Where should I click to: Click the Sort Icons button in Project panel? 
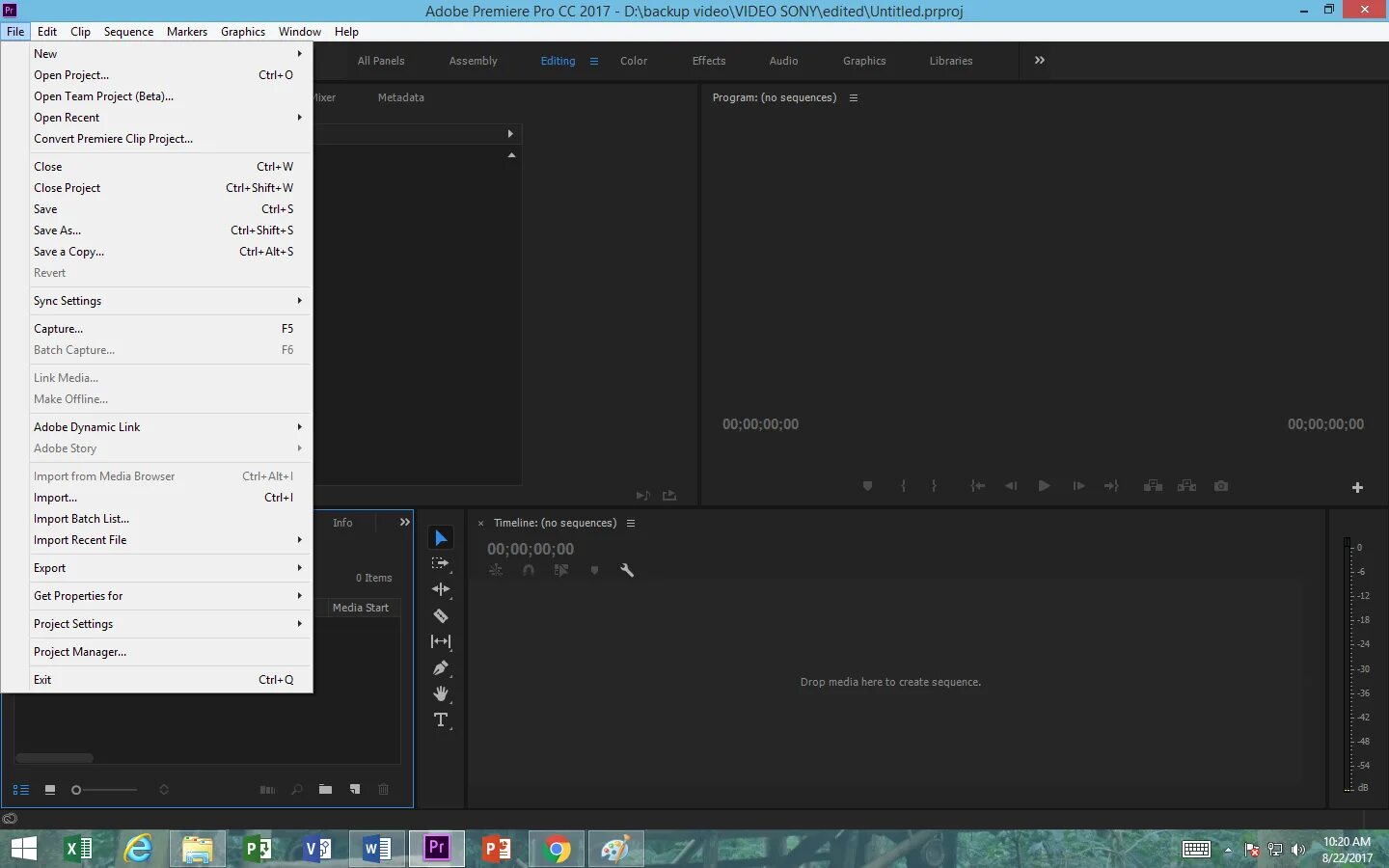164,789
